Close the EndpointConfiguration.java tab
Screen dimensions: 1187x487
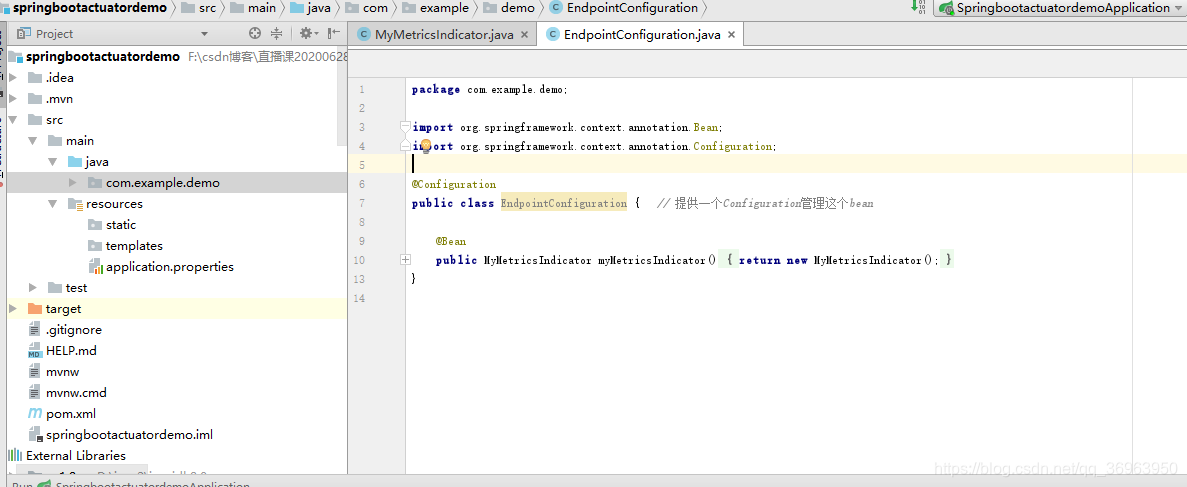[731, 36]
